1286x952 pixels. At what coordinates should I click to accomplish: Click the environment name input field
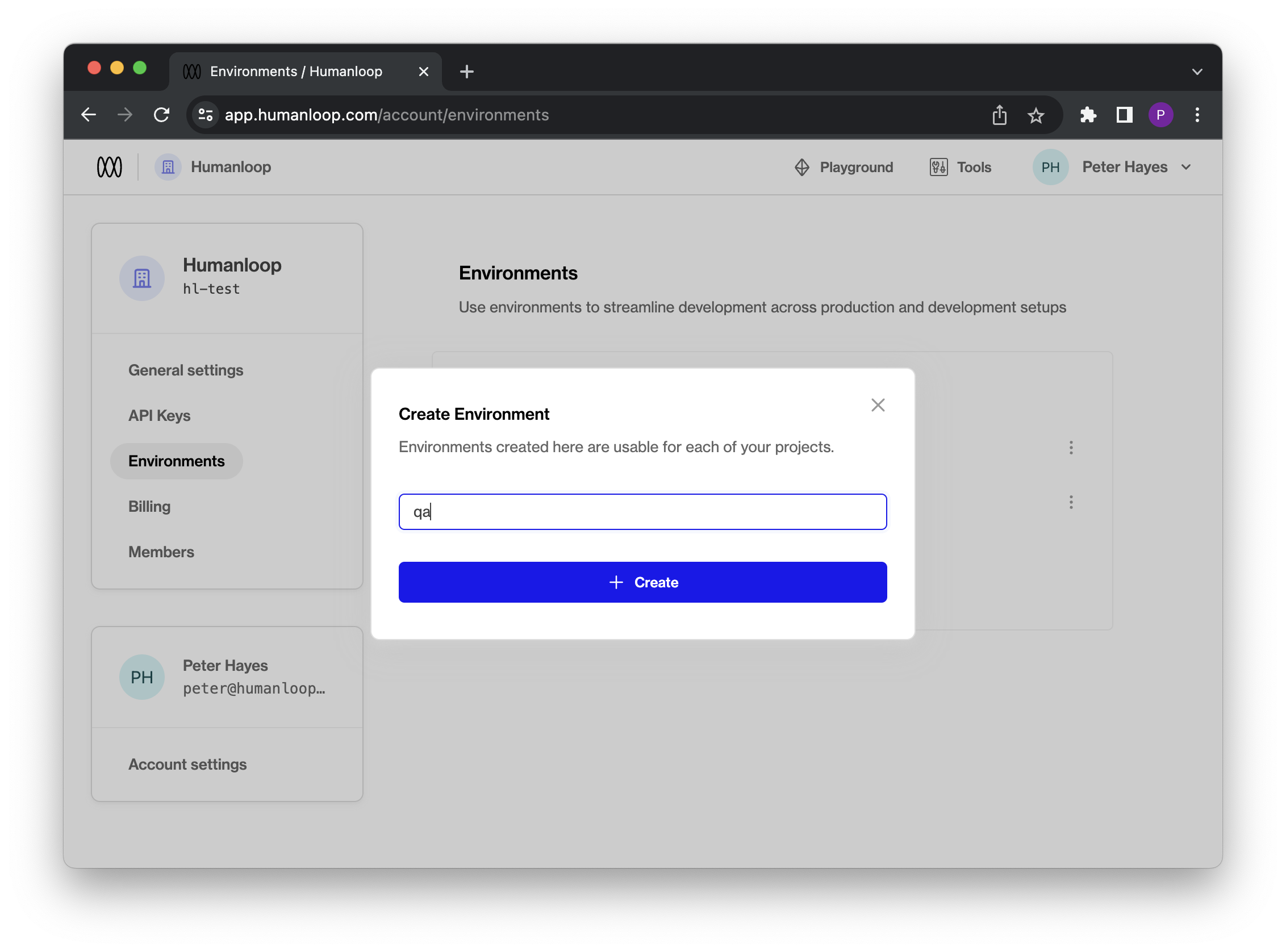pyautogui.click(x=642, y=512)
